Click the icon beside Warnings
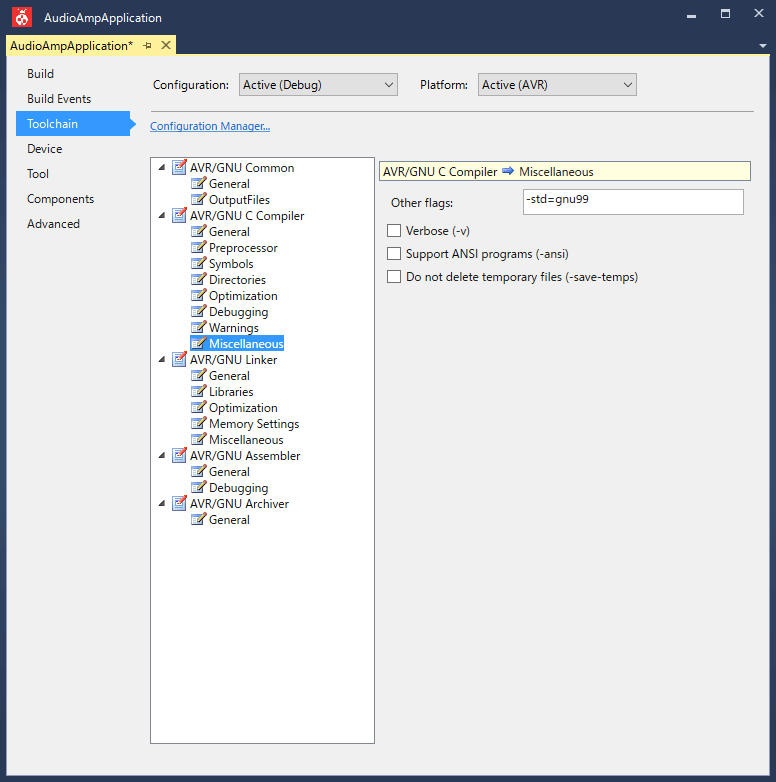Screen dimensions: 776x782 pos(198,327)
